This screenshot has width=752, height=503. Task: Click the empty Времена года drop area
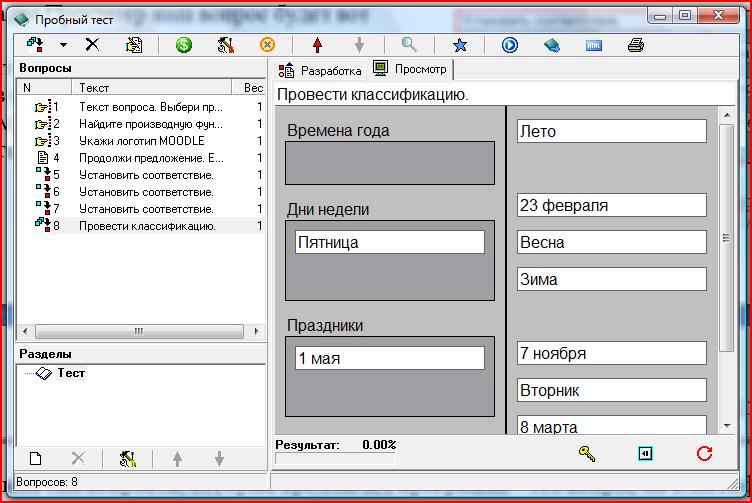click(x=389, y=163)
